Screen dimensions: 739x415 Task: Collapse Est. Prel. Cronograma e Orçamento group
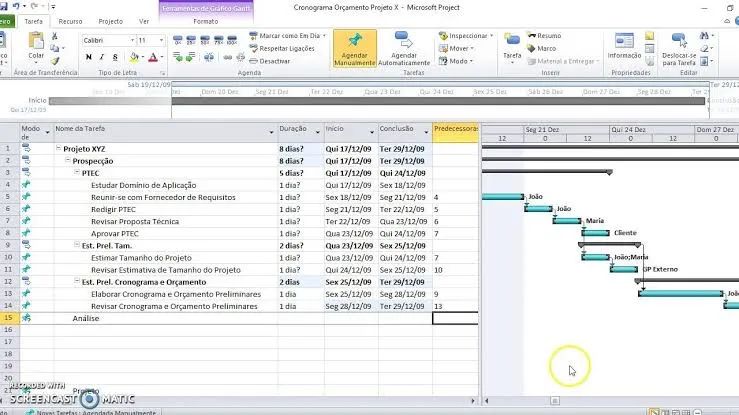77,281
